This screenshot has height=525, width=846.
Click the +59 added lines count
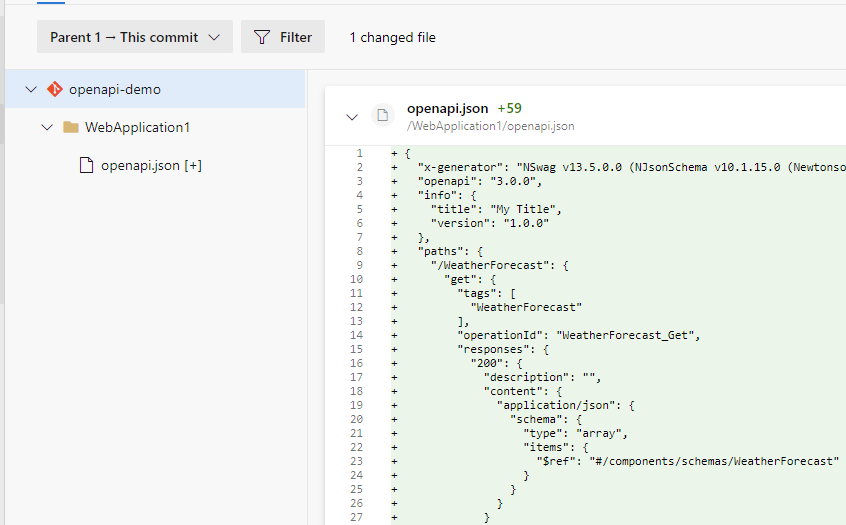[509, 108]
